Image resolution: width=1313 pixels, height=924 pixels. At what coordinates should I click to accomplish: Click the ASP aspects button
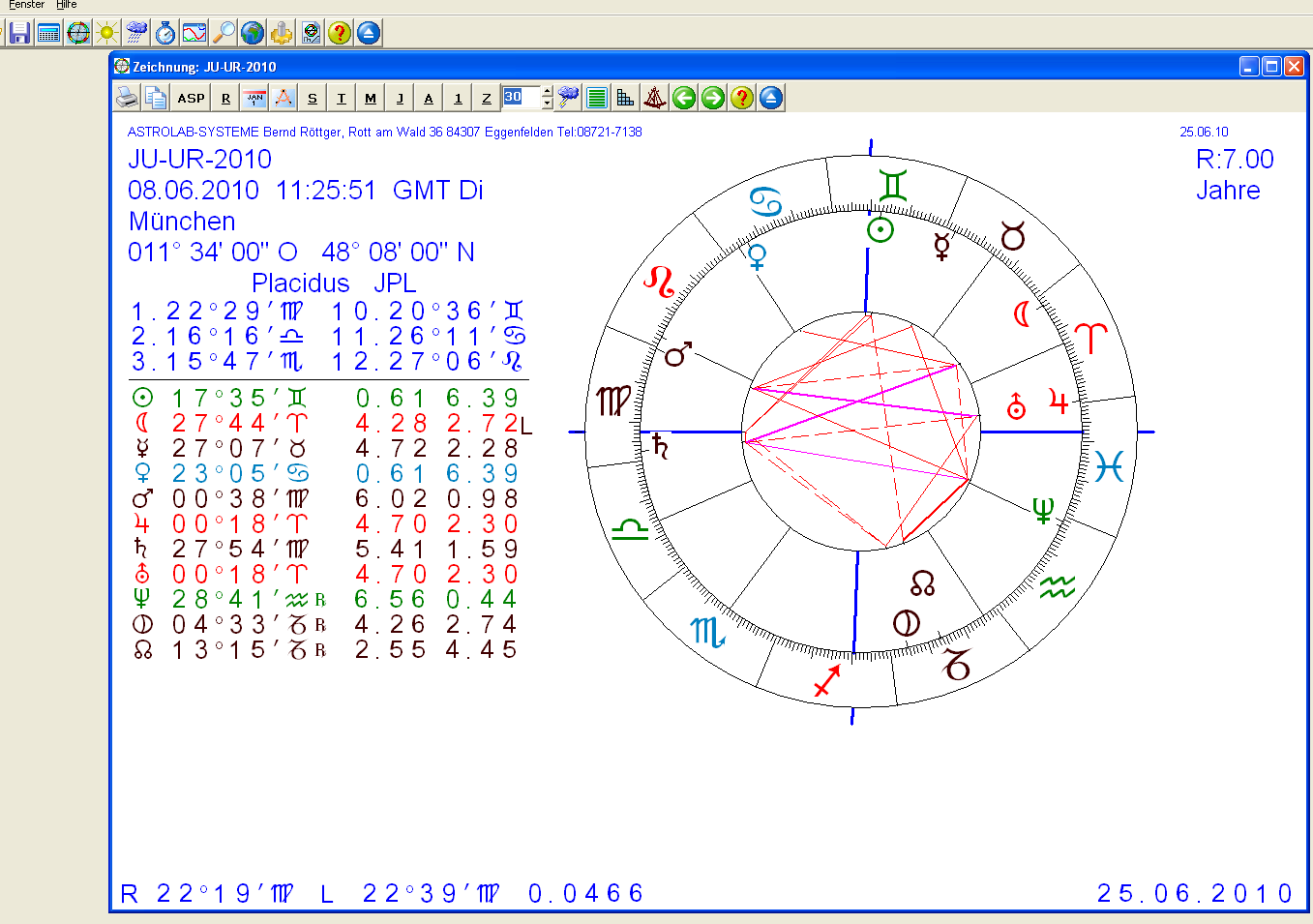click(191, 98)
